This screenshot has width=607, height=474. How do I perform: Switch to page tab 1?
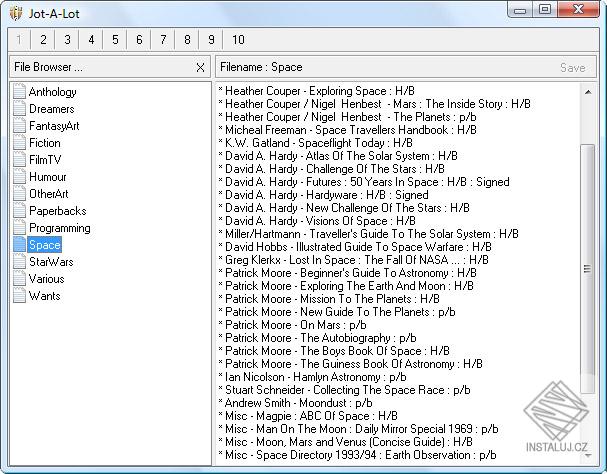click(x=19, y=40)
